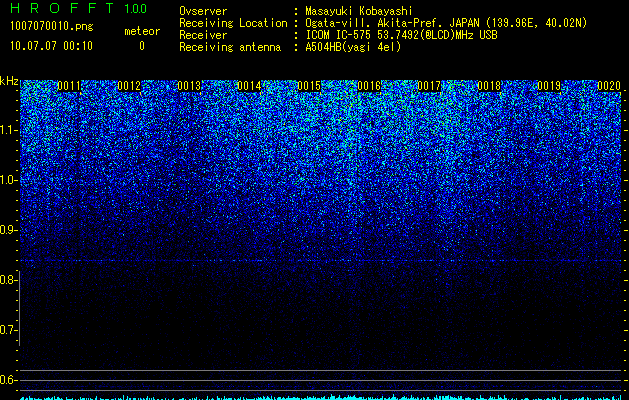The width and height of the screenshot is (629, 400).
Task: Click the kHz axis unit label
Action: click(x=9, y=81)
